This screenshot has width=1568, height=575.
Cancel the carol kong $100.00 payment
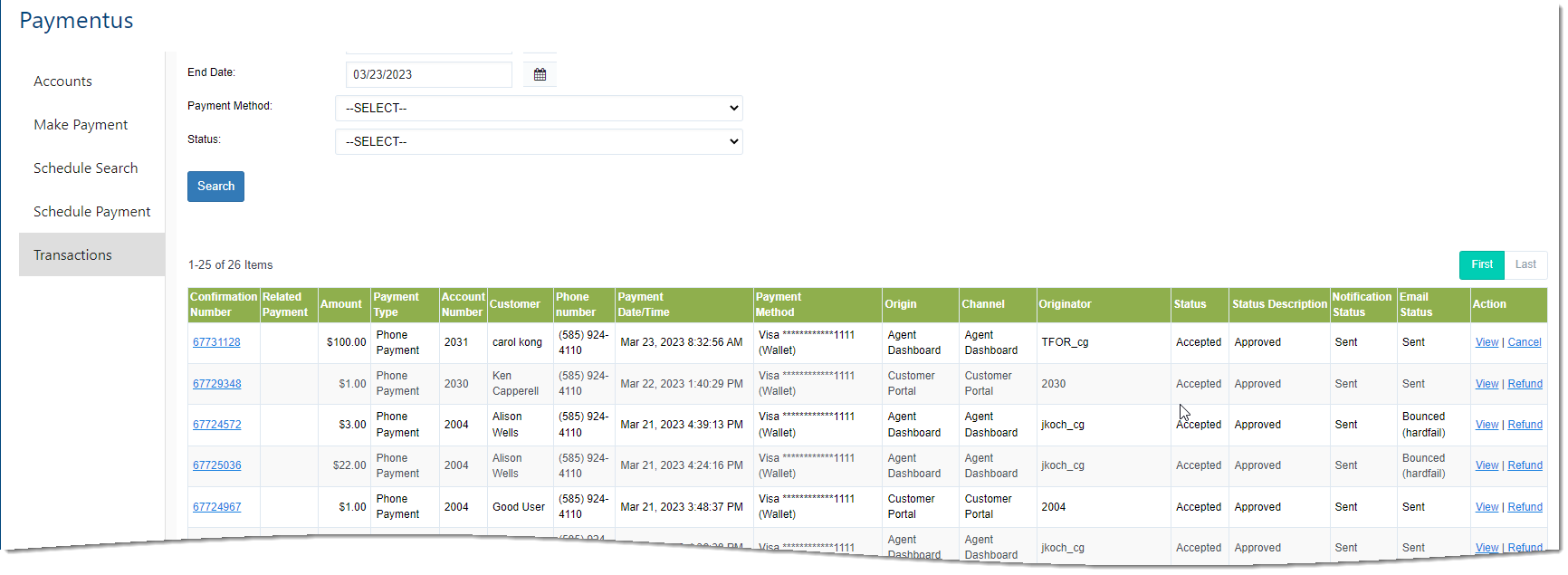point(1525,342)
